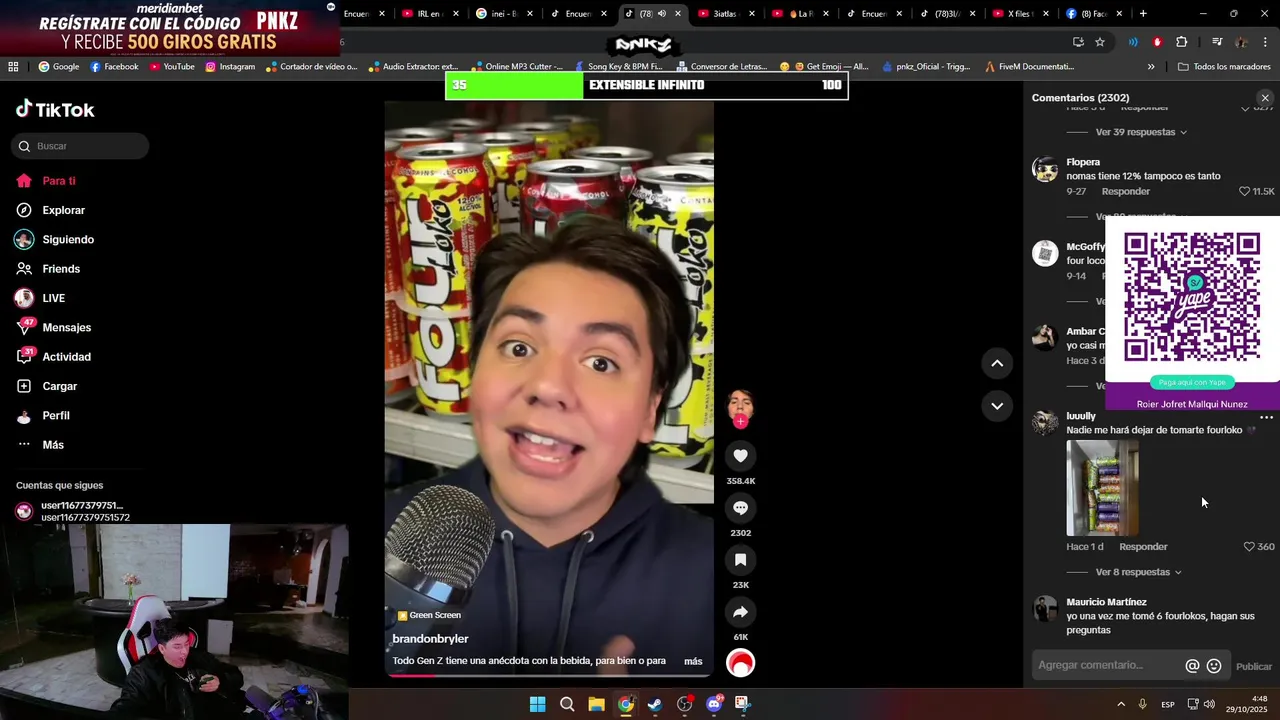The height and width of the screenshot is (720, 1280).
Task: Bookmark this page with the star icon
Action: (1100, 42)
